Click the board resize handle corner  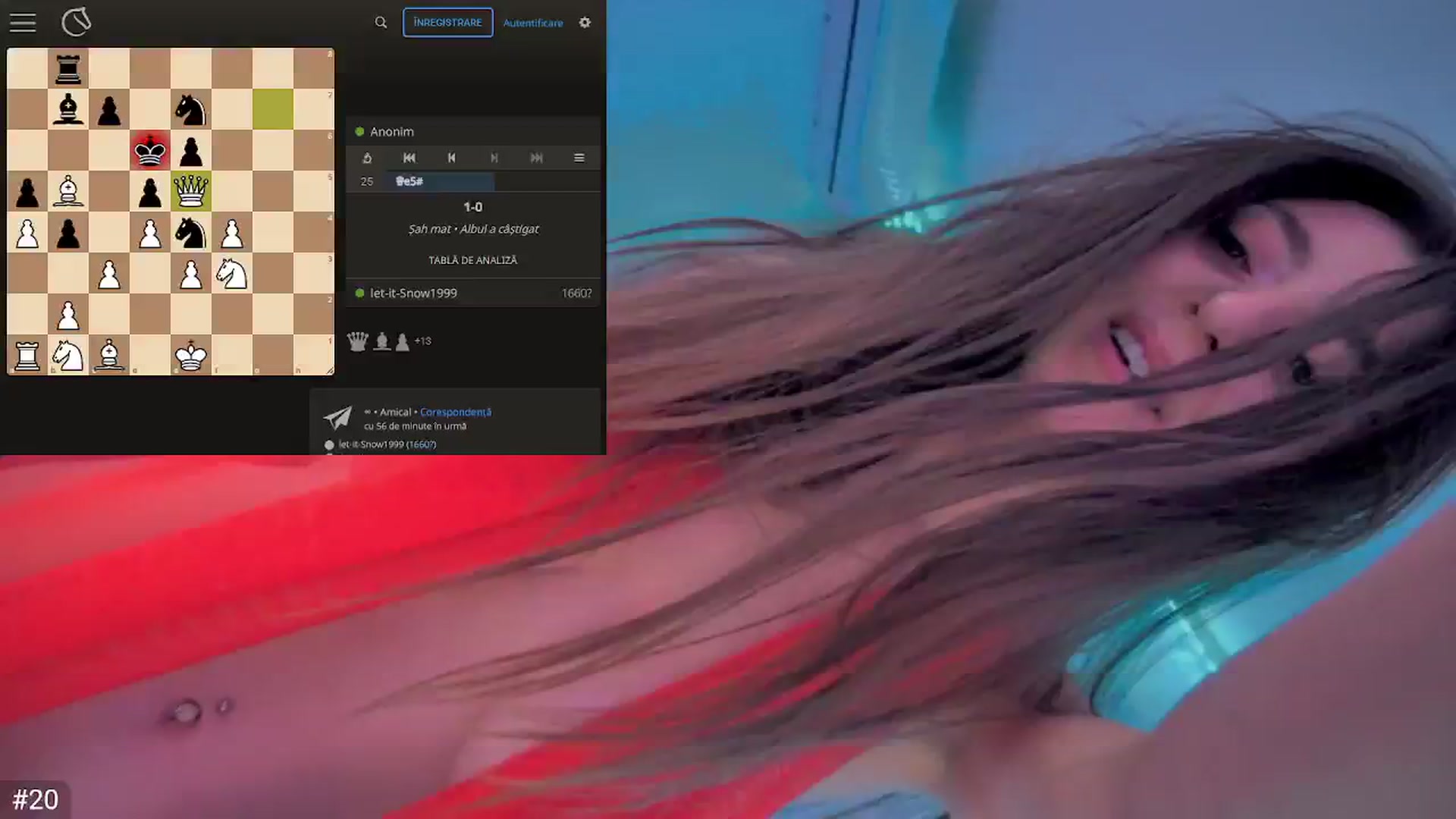coord(331,372)
